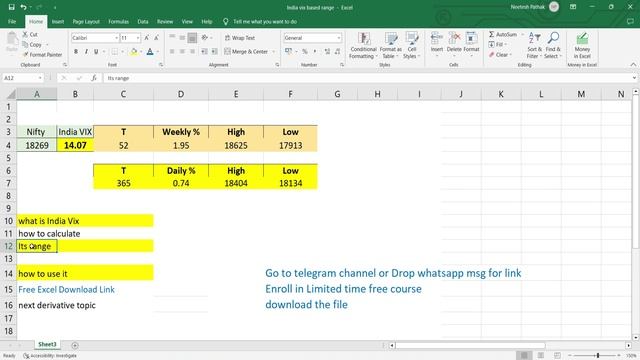Viewport: 640px width, 360px height.
Task: Toggle Wrap Text
Action: [x=240, y=38]
